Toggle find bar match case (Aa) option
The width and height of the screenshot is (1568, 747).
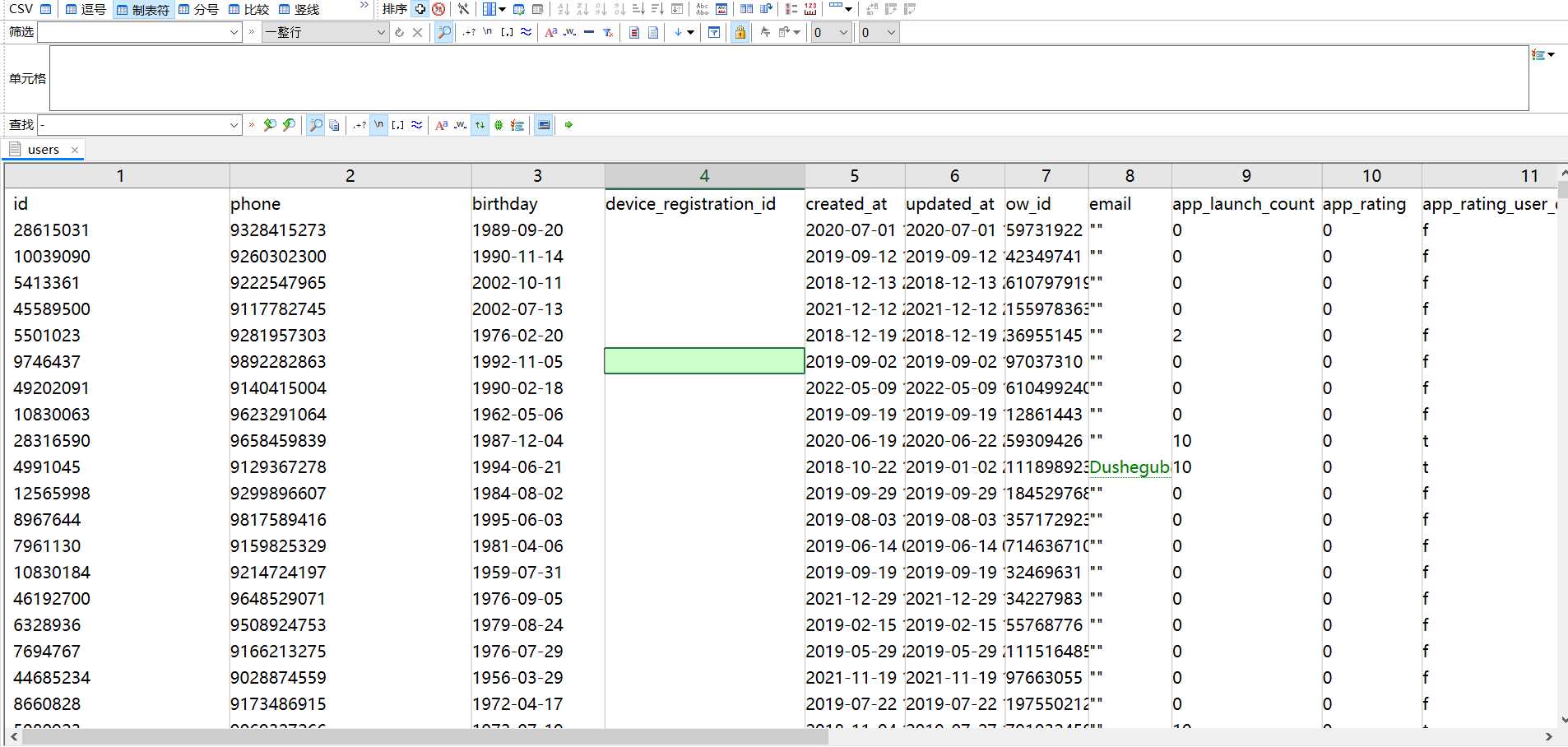442,125
